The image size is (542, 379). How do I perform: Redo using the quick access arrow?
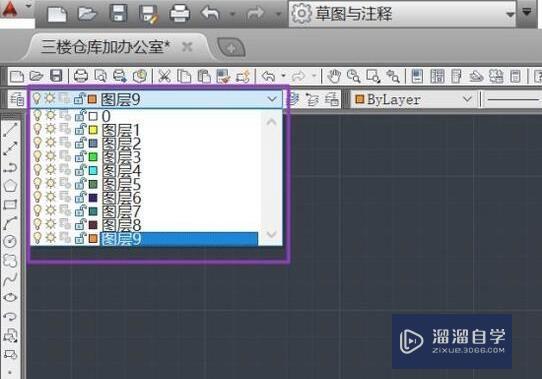[x=255, y=13]
